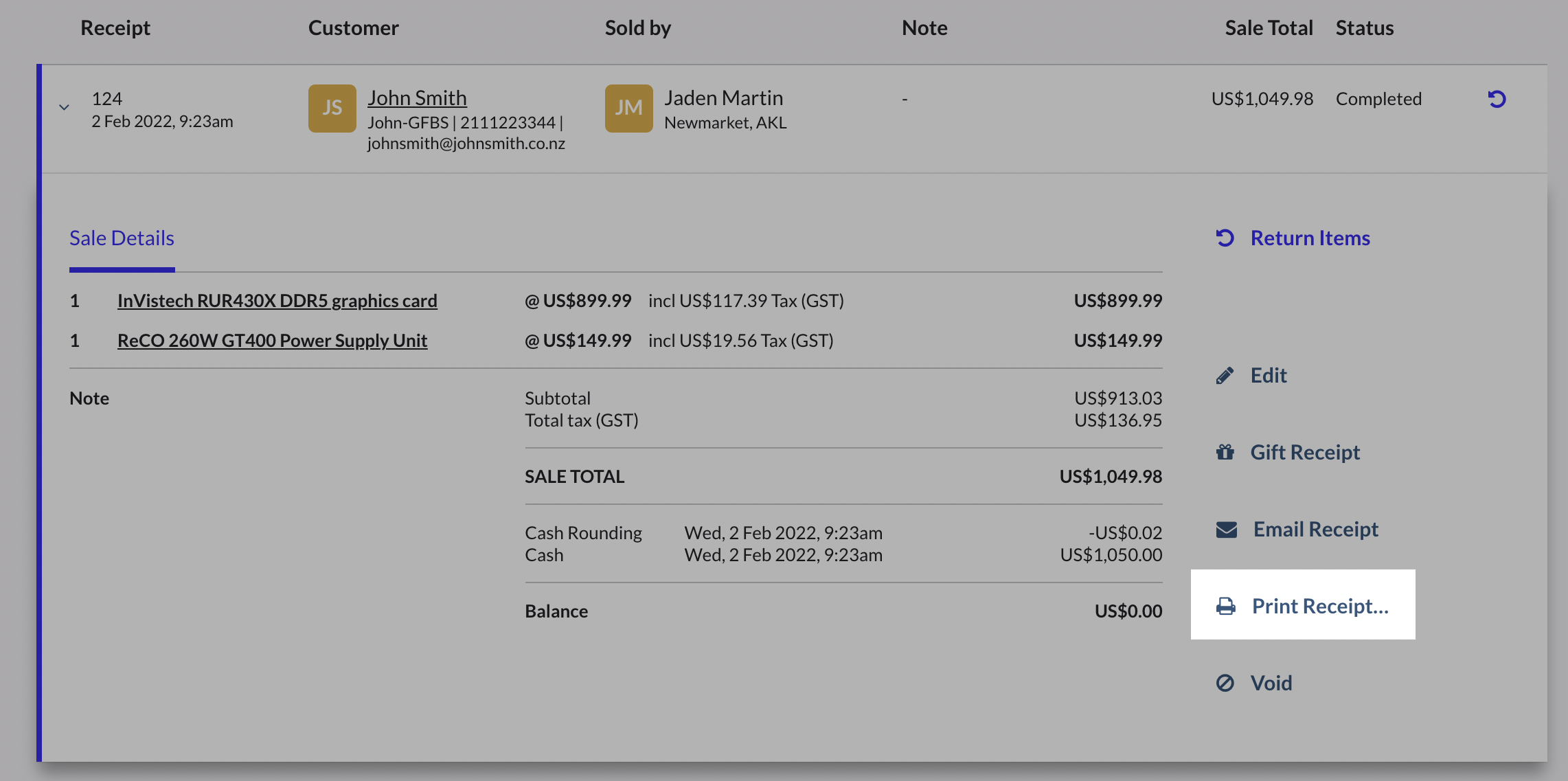Open the Sale Details tab

click(x=122, y=238)
